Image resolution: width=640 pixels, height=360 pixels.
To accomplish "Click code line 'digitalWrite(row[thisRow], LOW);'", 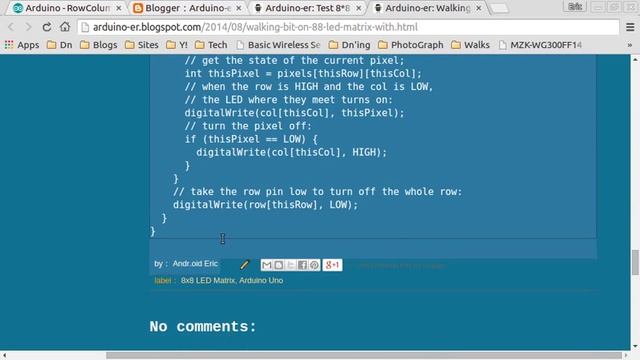I will [265, 205].
